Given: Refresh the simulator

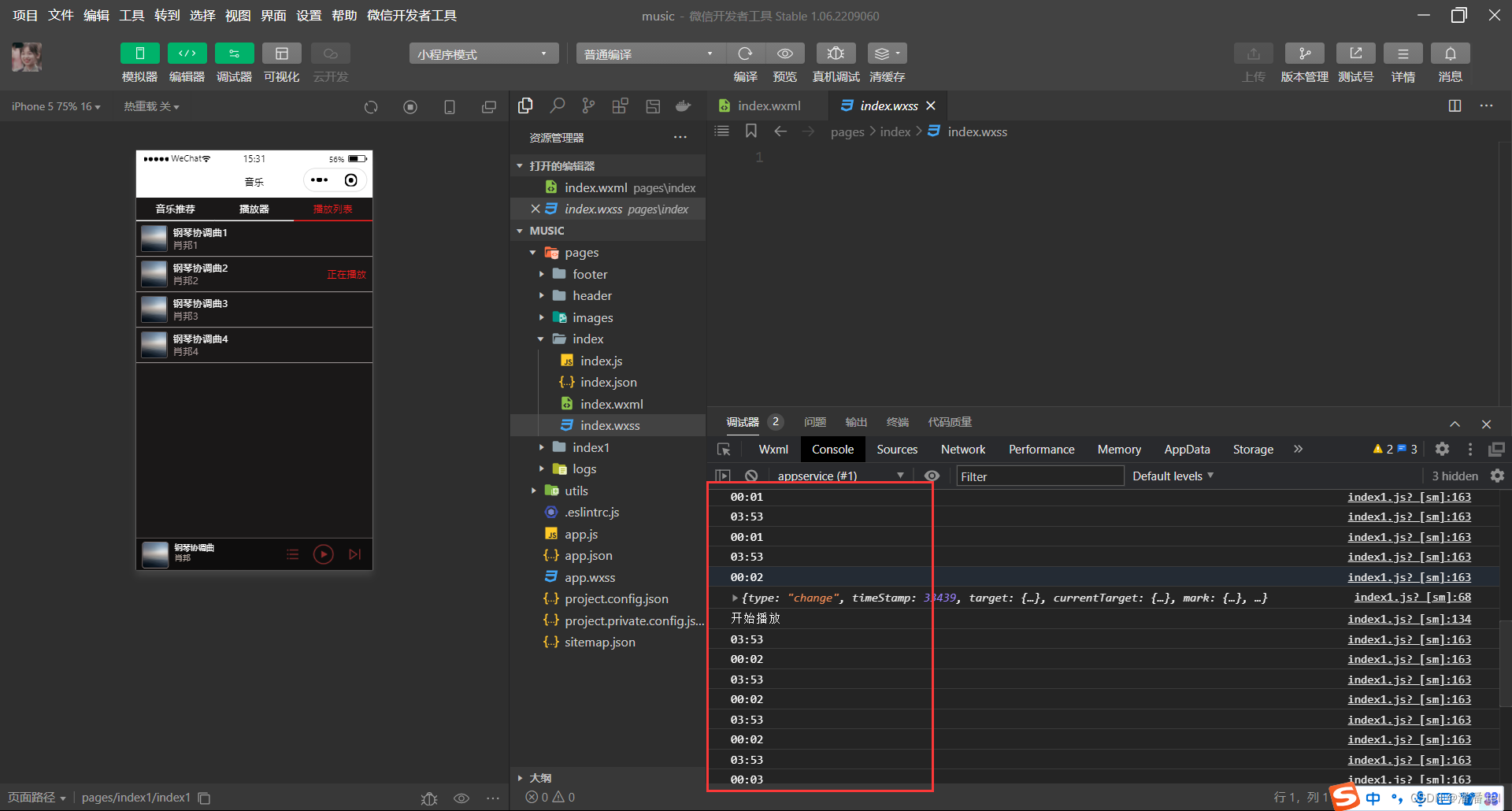Looking at the screenshot, I should pyautogui.click(x=371, y=107).
